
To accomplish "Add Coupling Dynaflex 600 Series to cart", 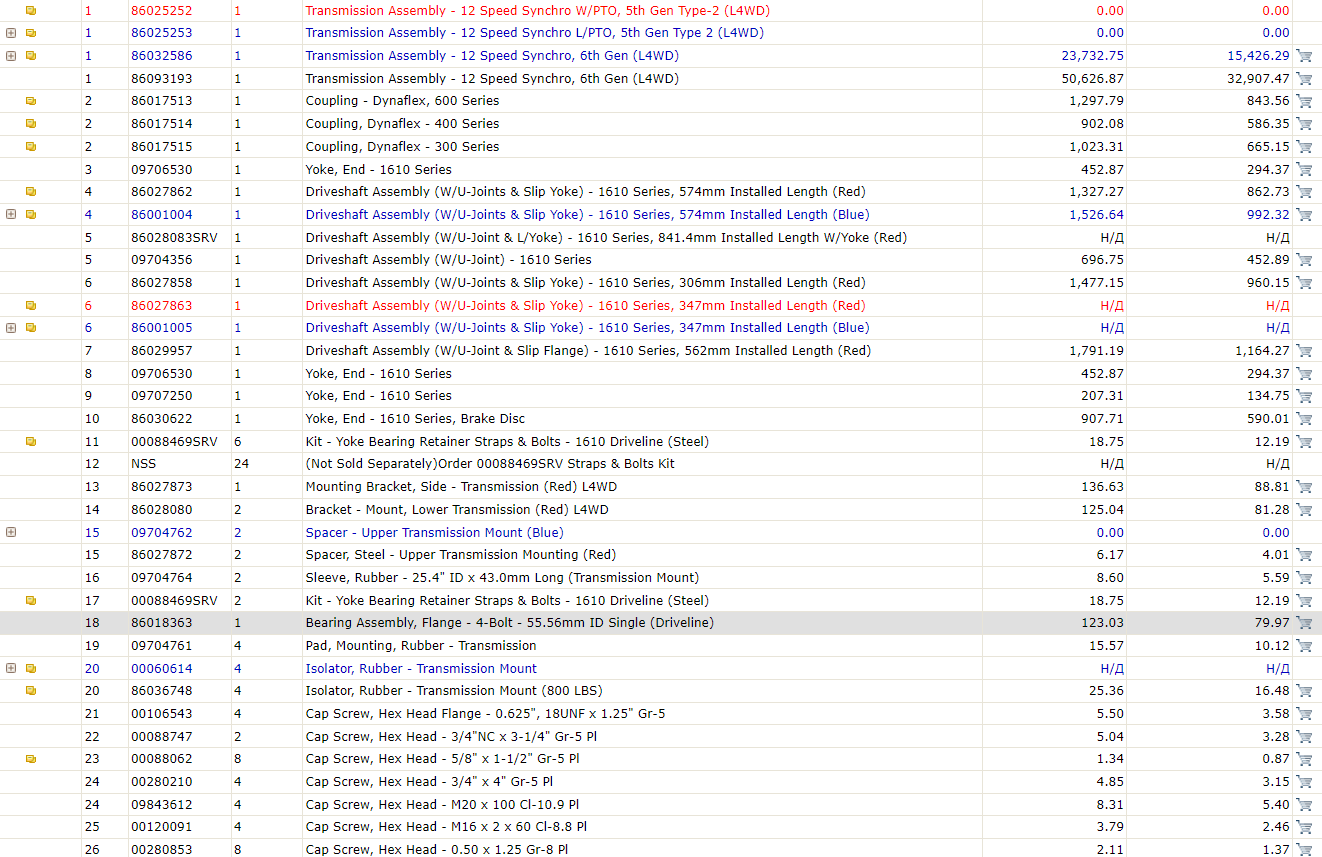I will point(1304,101).
